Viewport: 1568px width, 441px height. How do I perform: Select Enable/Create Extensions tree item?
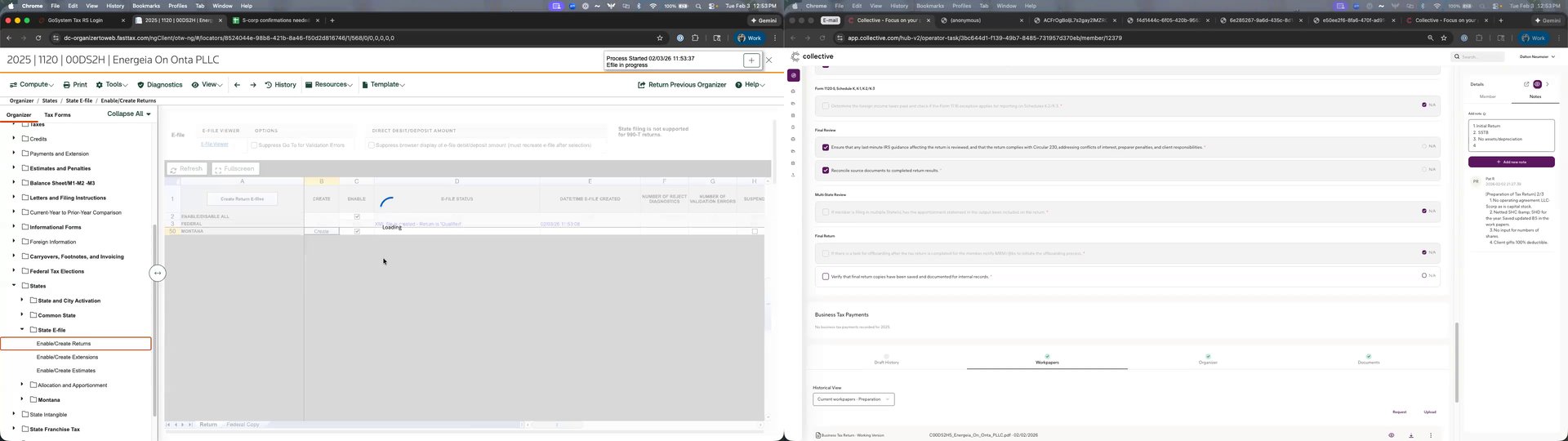click(x=67, y=357)
